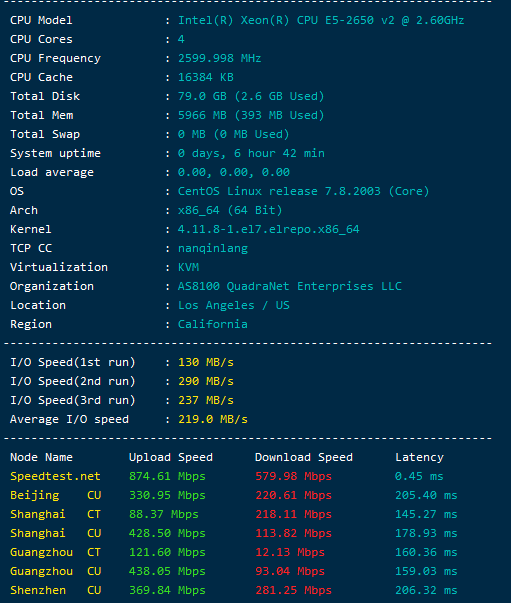Select the 2nd run I/O speed 290 MB/s

(x=206, y=381)
